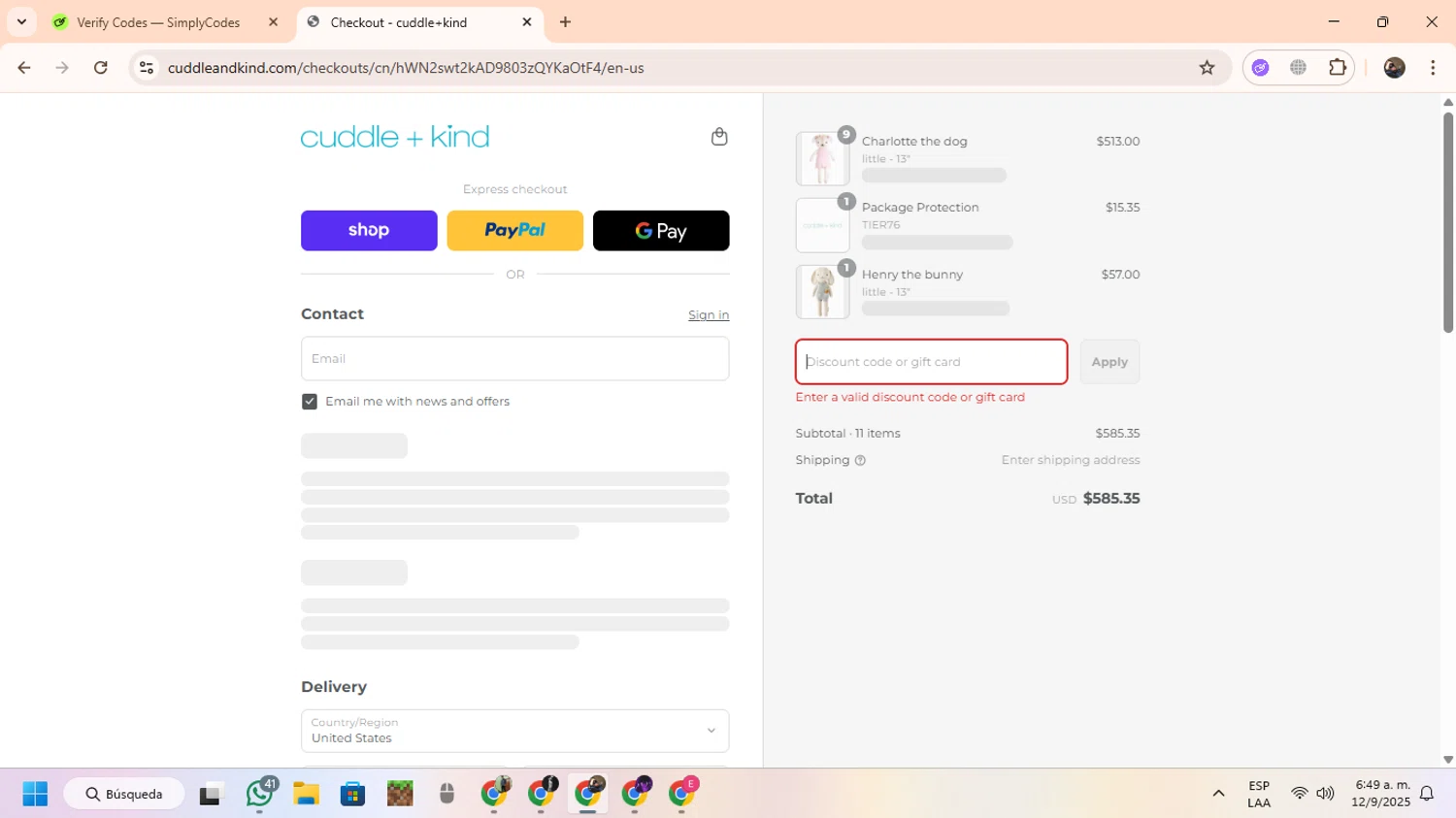Click the page vertical scrollbar thumb

point(1448,223)
